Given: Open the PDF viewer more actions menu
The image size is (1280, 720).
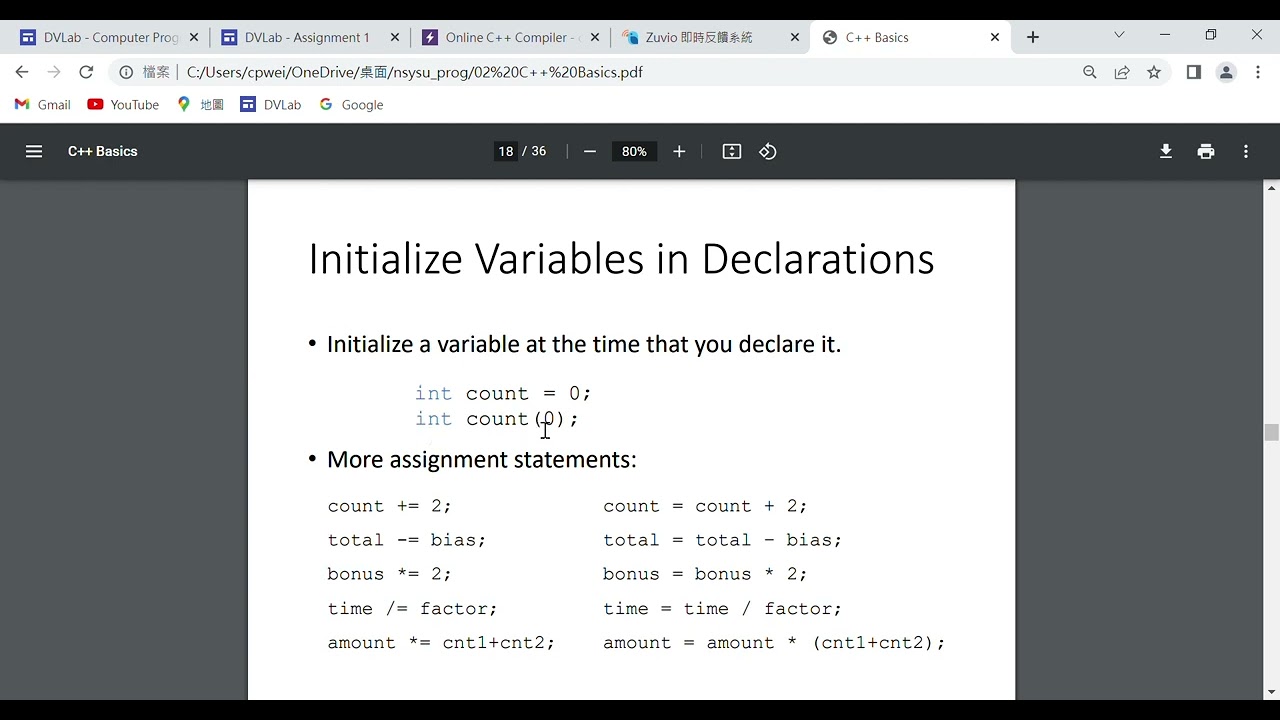Looking at the screenshot, I should pyautogui.click(x=1246, y=151).
